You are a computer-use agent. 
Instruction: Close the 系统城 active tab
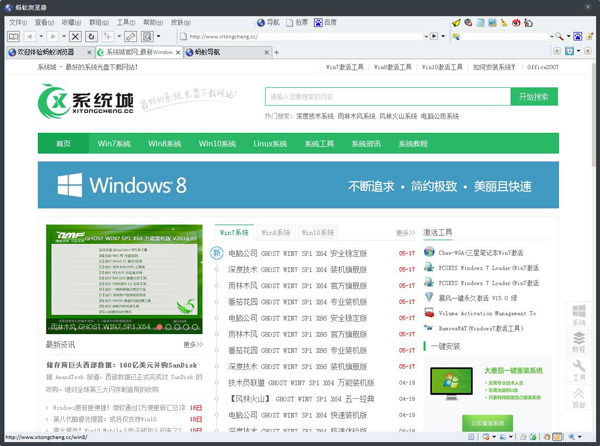coord(178,52)
